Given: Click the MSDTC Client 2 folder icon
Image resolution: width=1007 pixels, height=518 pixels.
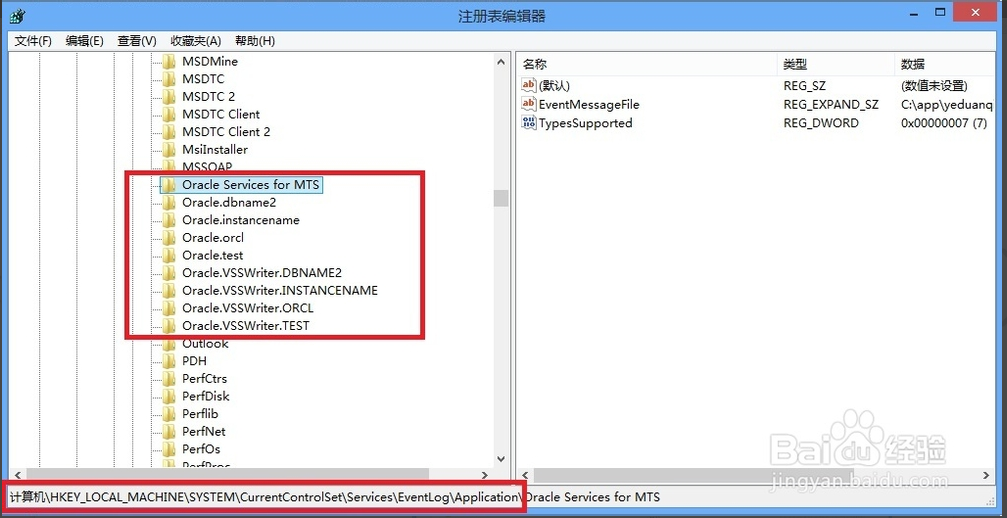Looking at the screenshot, I should click(x=169, y=132).
